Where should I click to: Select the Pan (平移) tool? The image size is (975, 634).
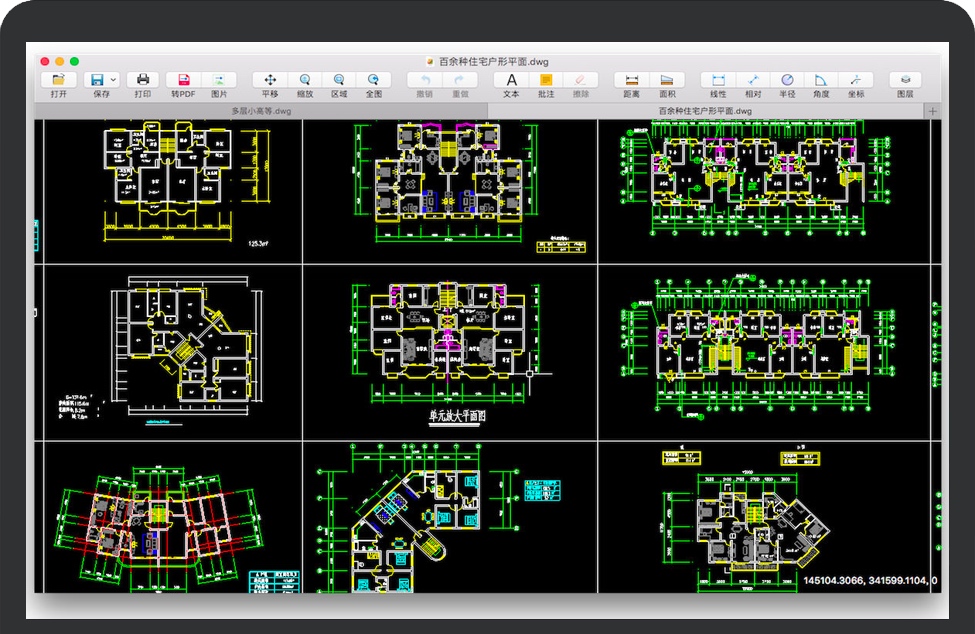(x=270, y=80)
